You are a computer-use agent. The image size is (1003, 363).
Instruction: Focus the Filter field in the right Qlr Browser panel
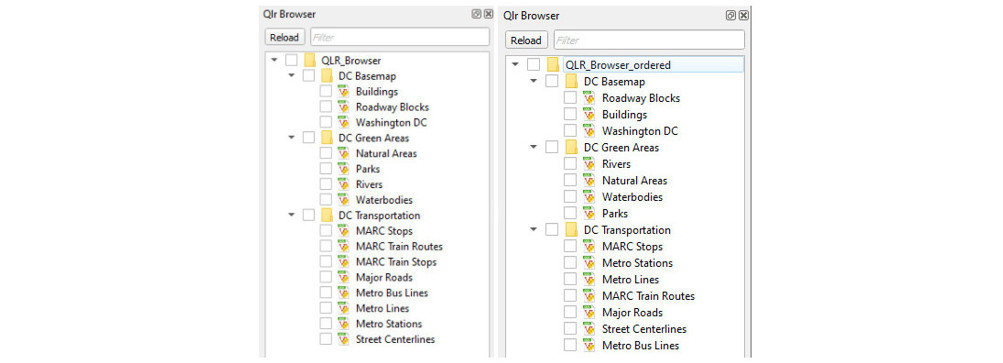point(649,40)
